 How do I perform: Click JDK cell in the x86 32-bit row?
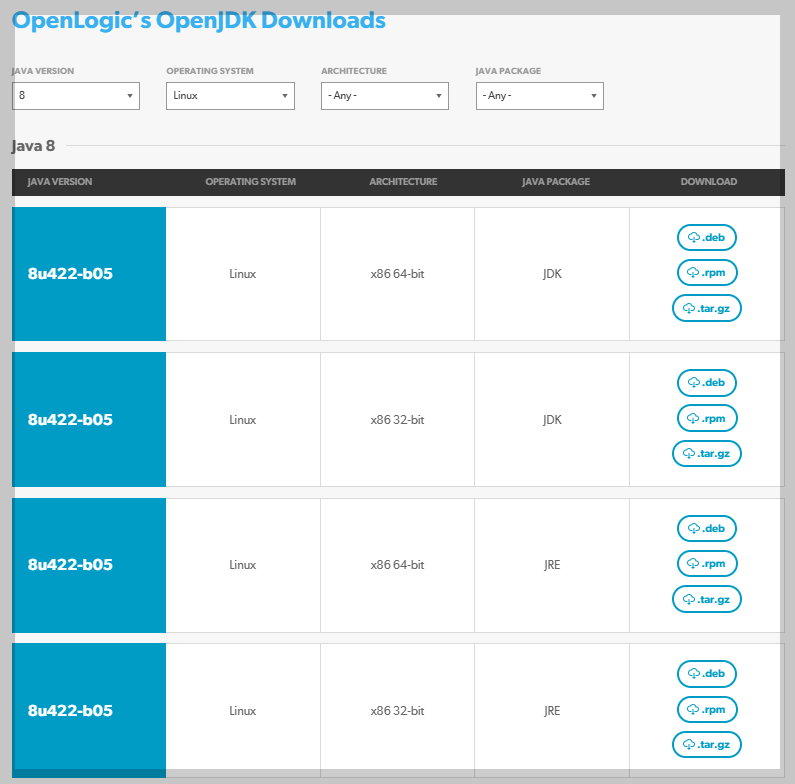pos(552,420)
